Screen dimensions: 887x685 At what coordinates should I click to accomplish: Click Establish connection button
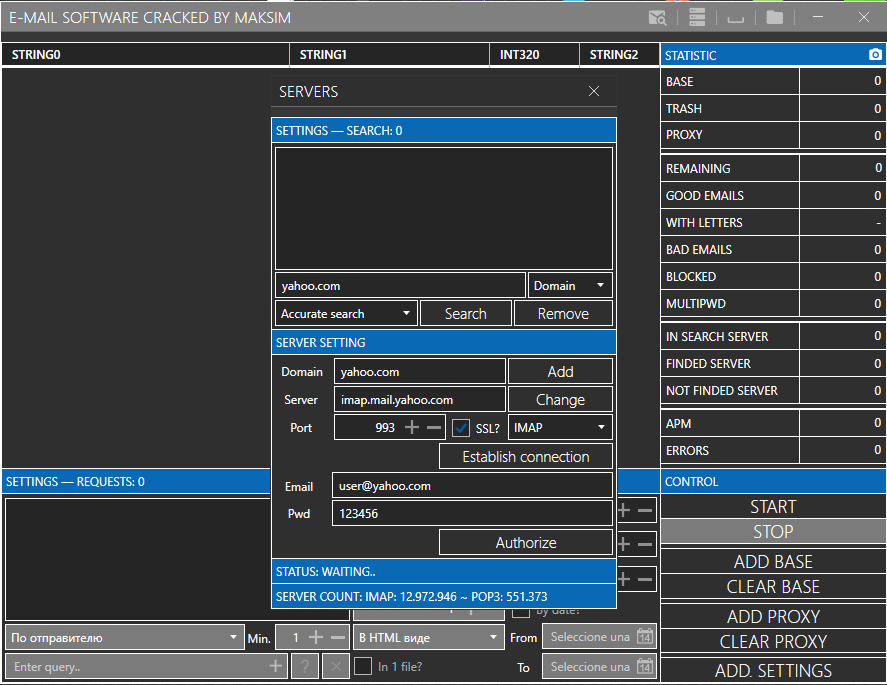526,456
